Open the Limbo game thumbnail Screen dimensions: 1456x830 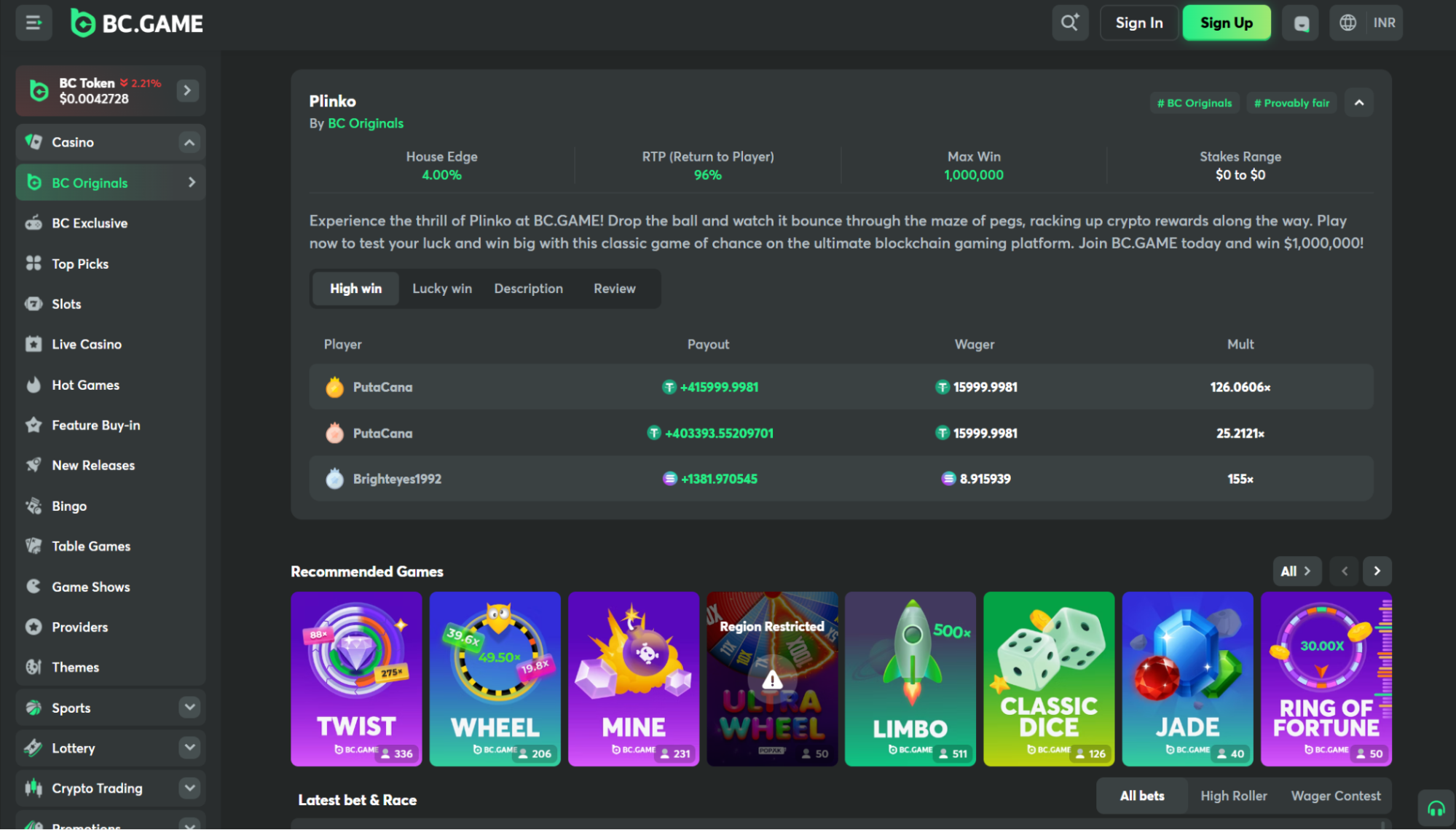point(910,678)
